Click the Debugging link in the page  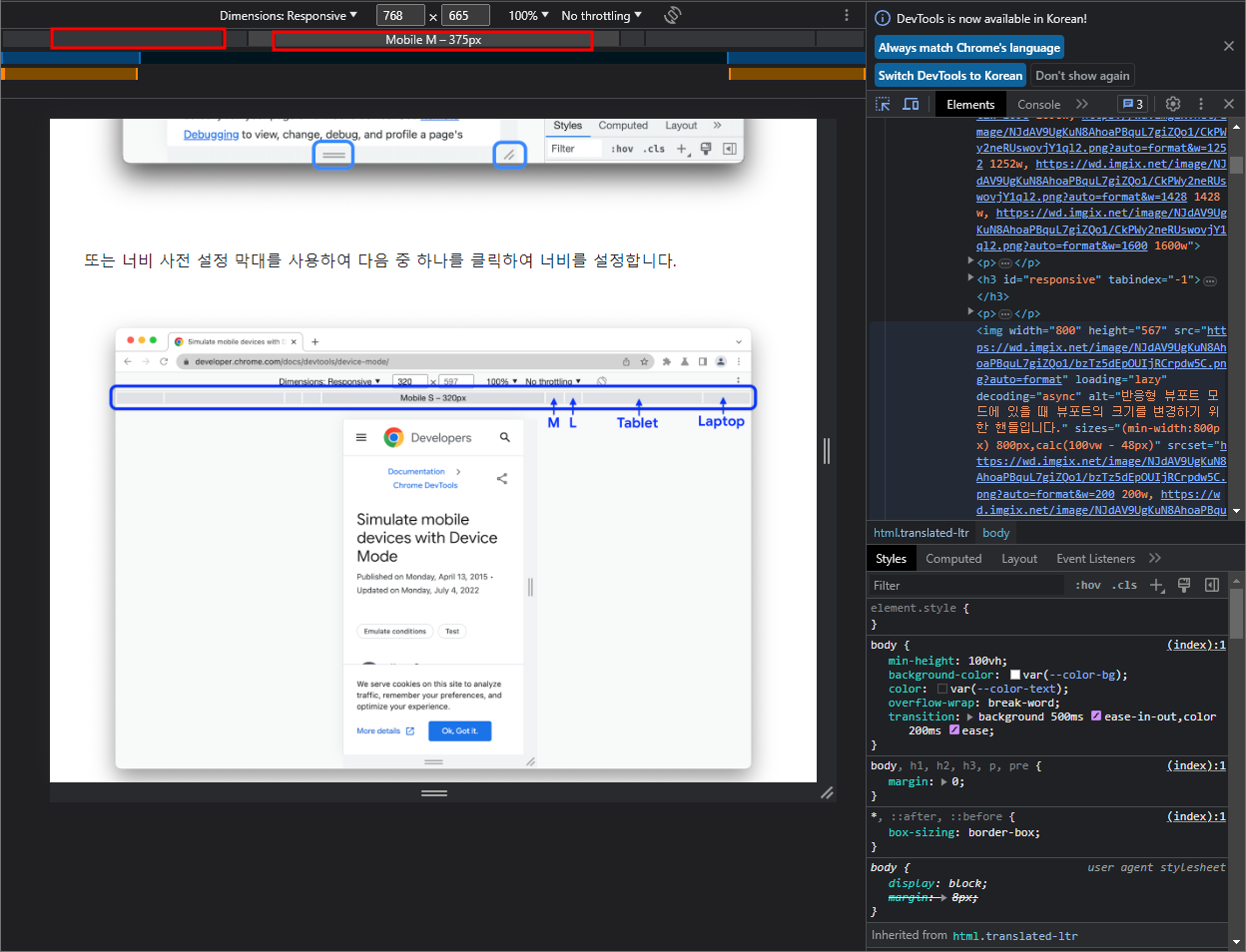click(211, 135)
